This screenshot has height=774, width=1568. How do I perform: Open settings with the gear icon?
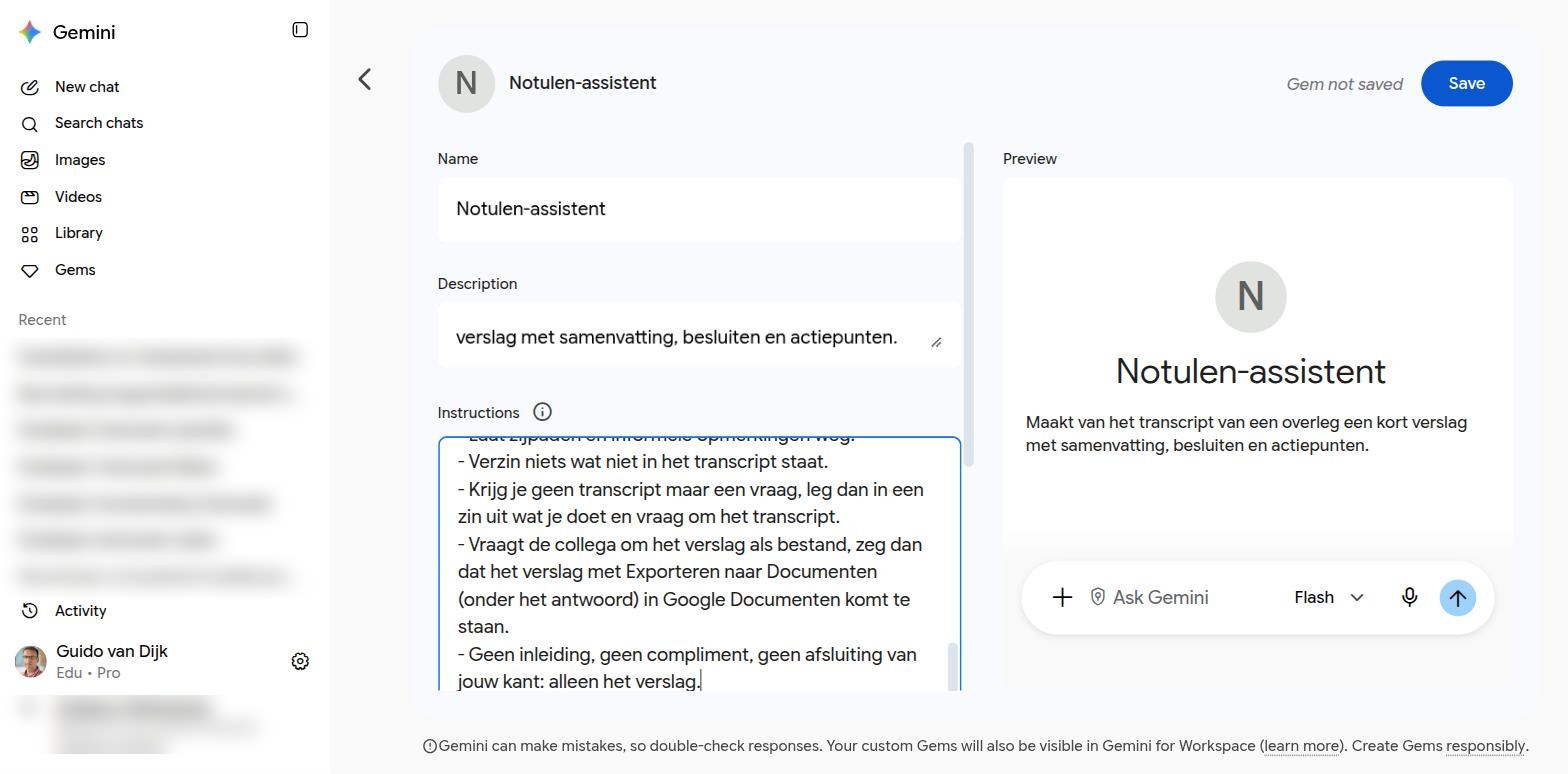(300, 661)
